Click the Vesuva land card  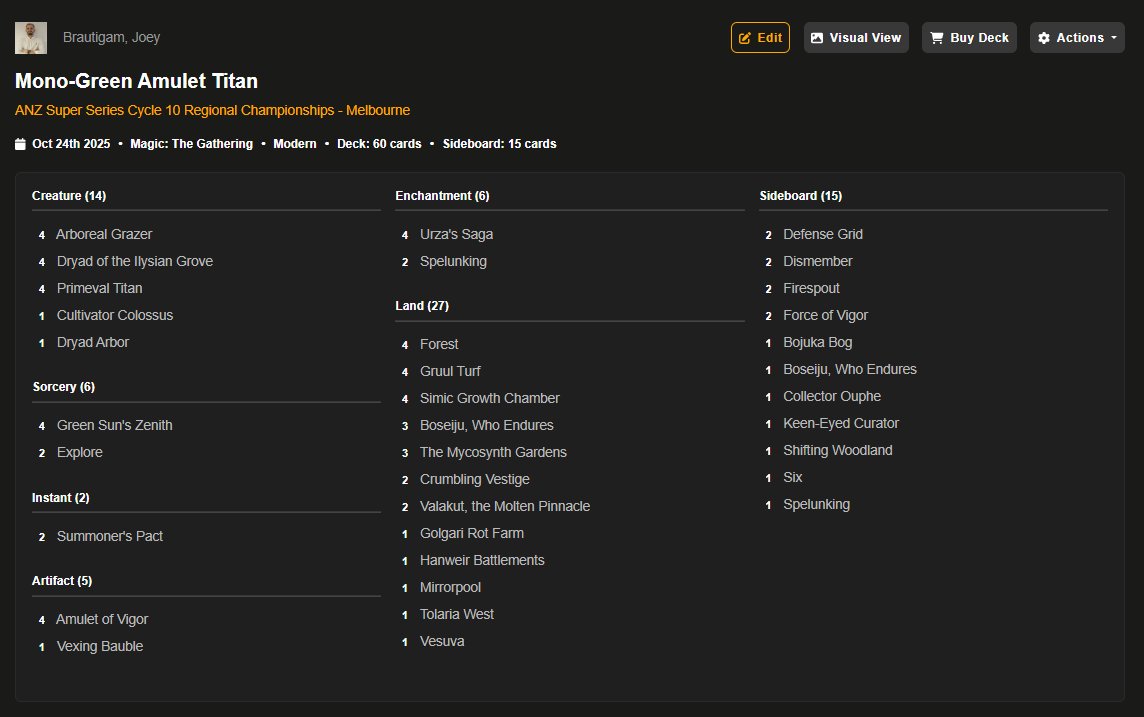[442, 641]
